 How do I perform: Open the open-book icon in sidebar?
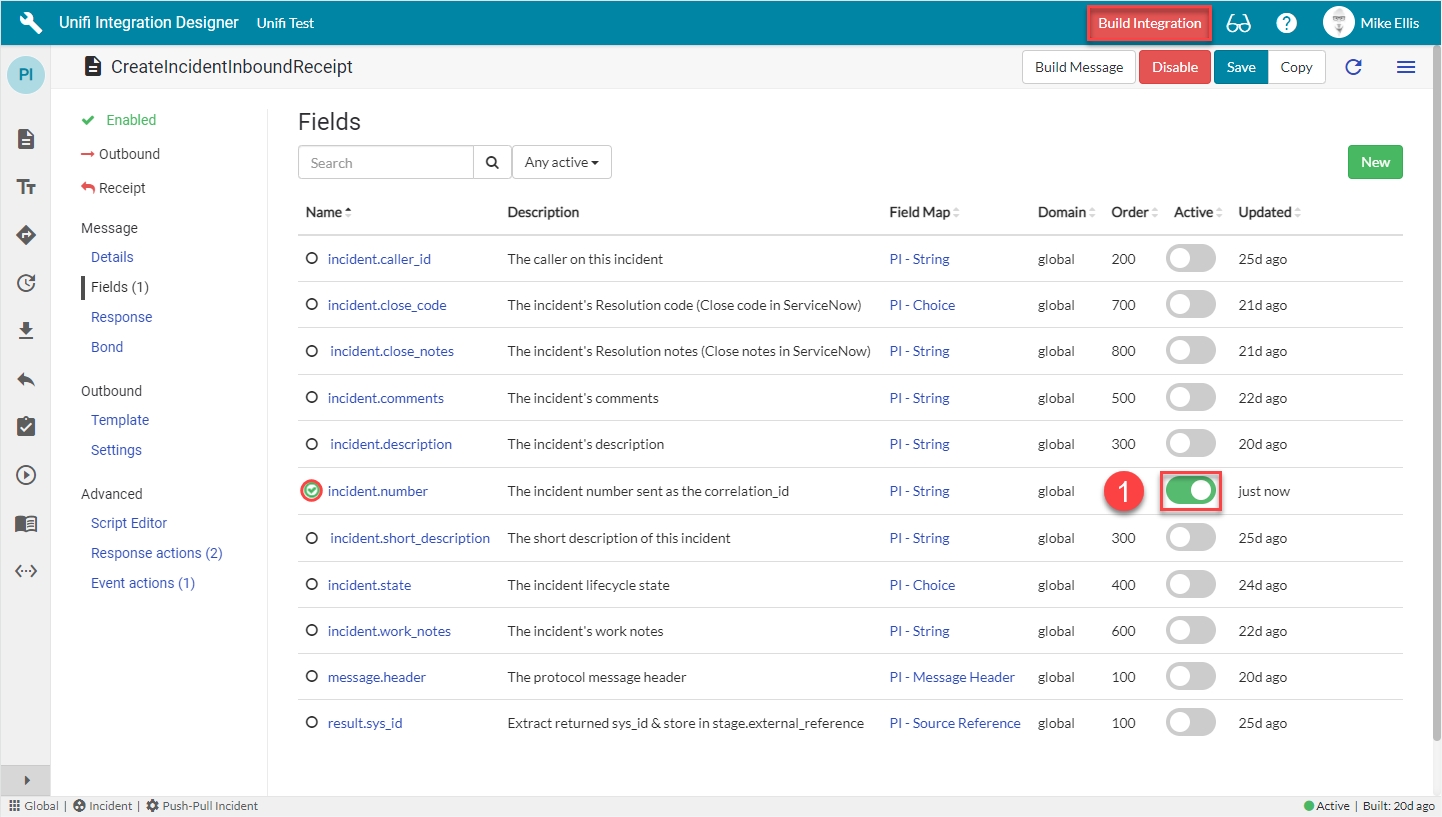(26, 523)
